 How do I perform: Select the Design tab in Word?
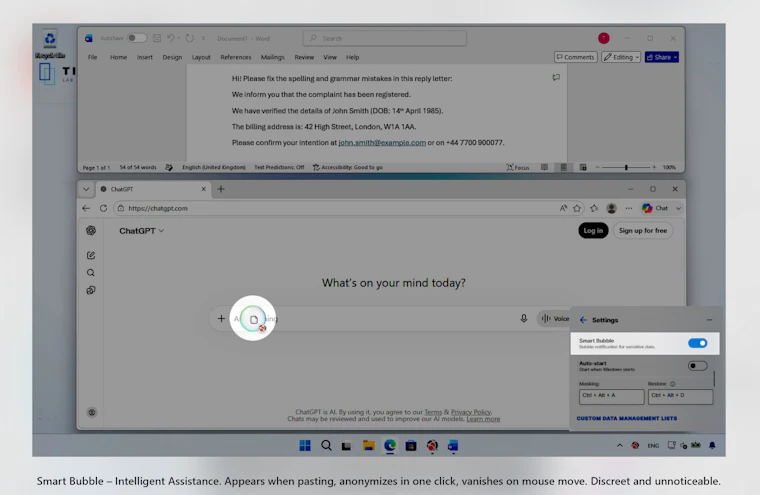172,57
